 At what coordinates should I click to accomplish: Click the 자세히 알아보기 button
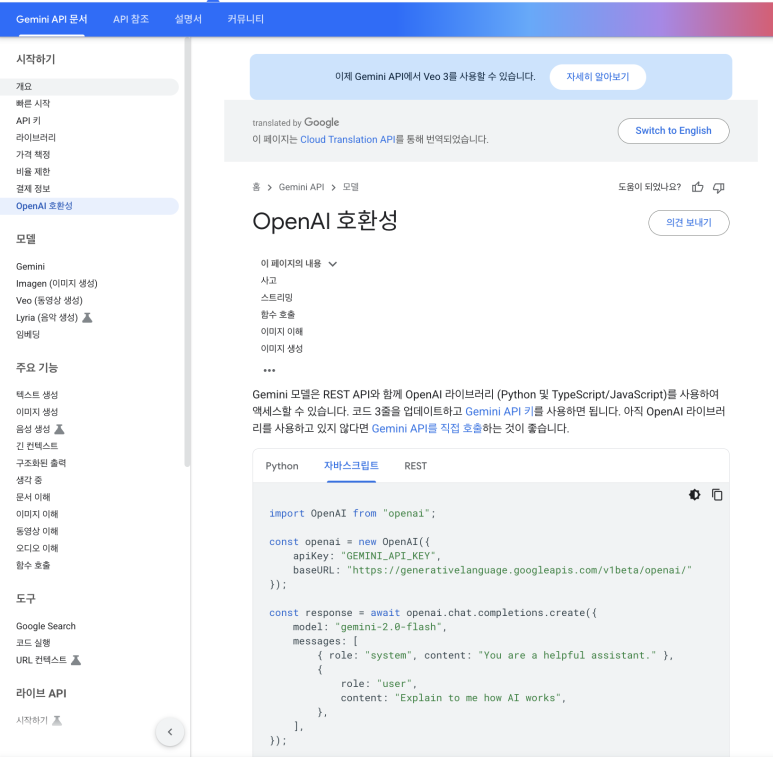(x=597, y=77)
